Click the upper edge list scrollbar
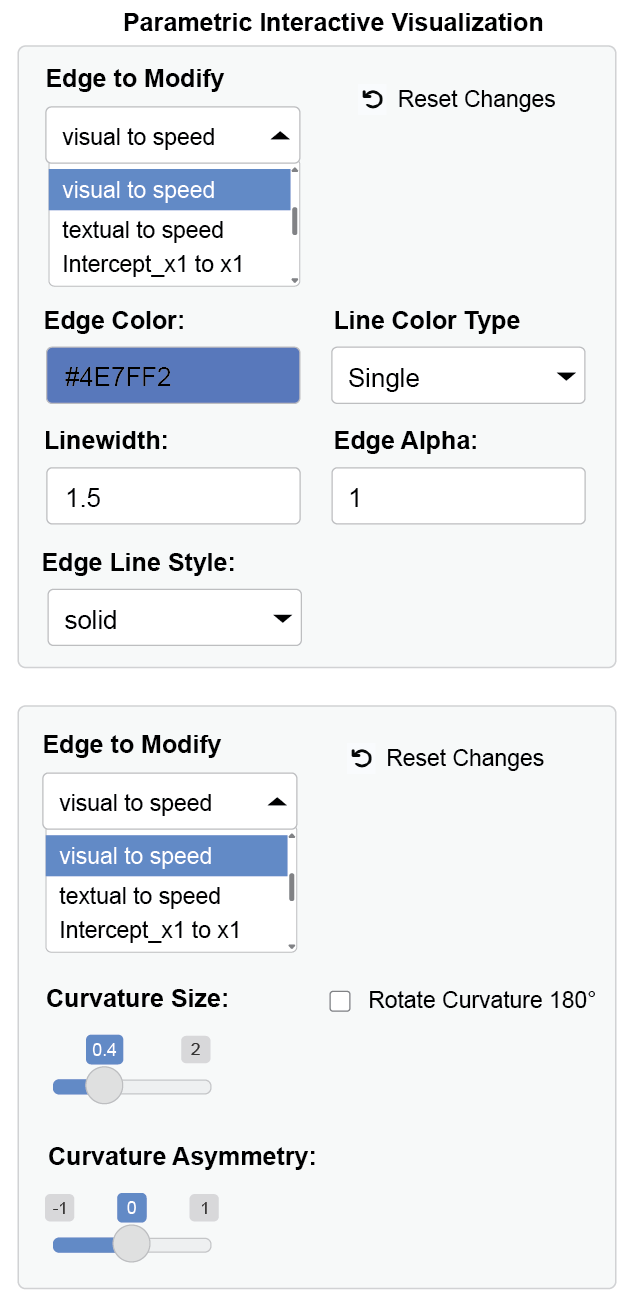 (x=295, y=220)
